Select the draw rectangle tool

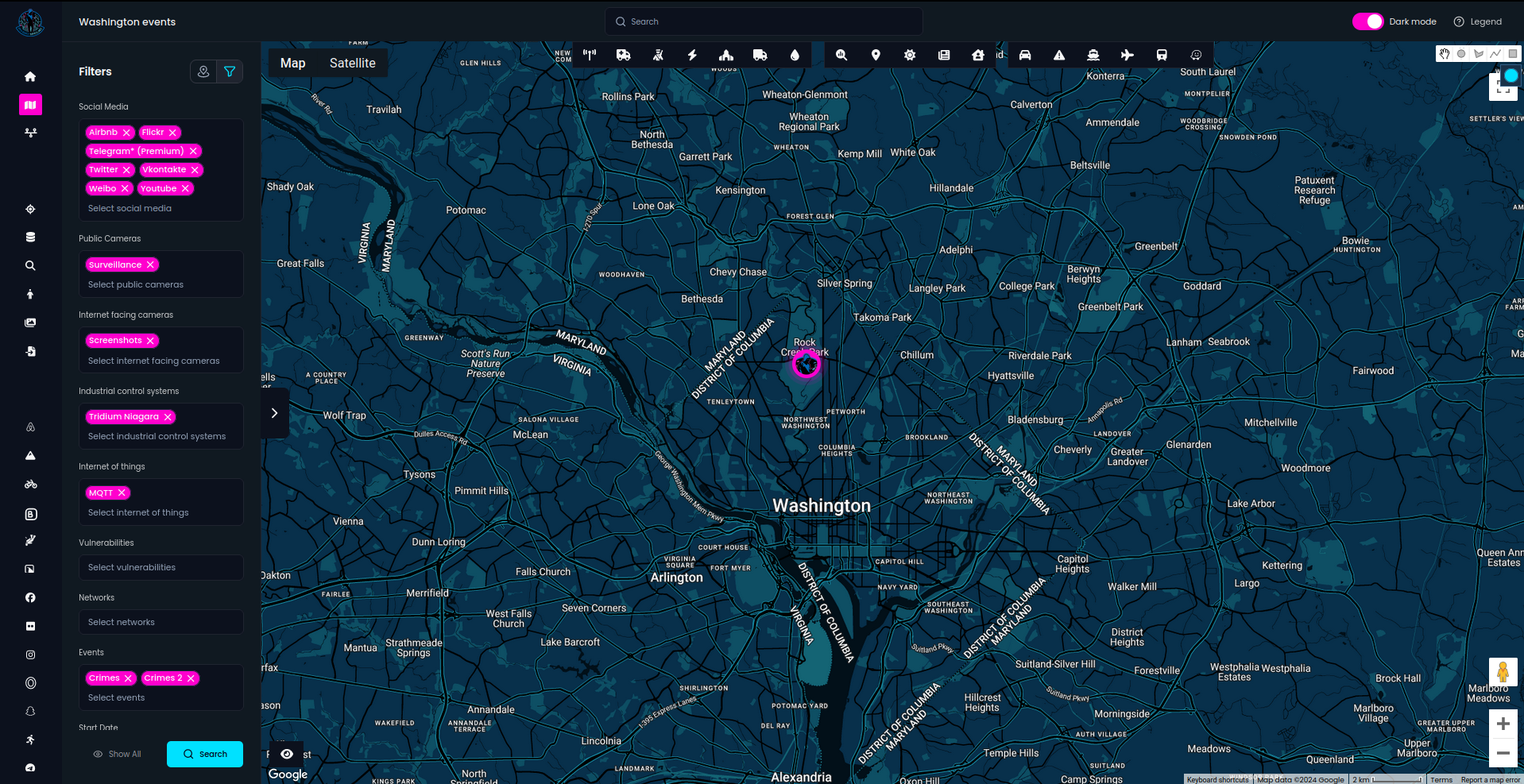tap(1513, 54)
